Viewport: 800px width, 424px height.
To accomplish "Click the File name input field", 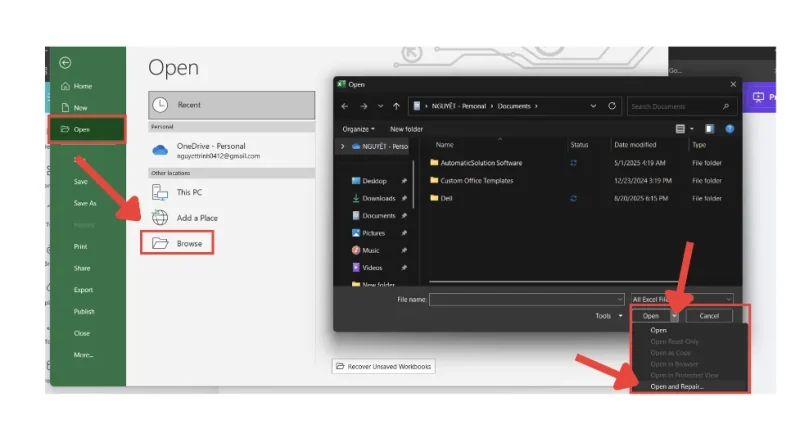I will coord(527,298).
